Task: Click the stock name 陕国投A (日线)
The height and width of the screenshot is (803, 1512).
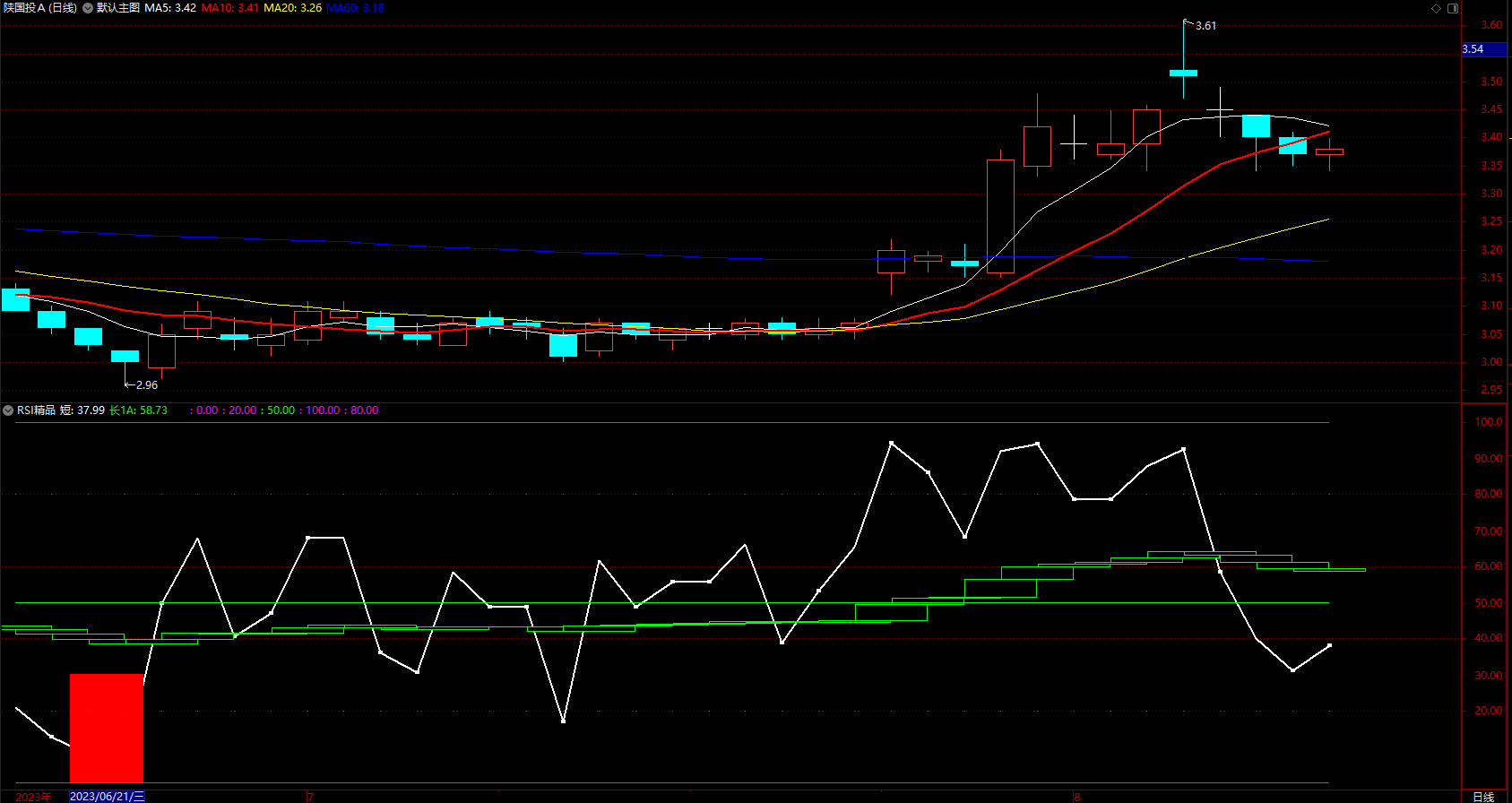Action: pyautogui.click(x=40, y=8)
